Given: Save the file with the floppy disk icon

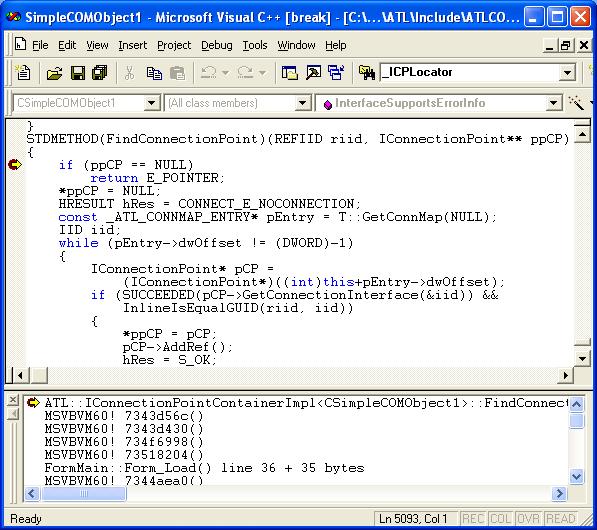Looking at the screenshot, I should click(78, 72).
